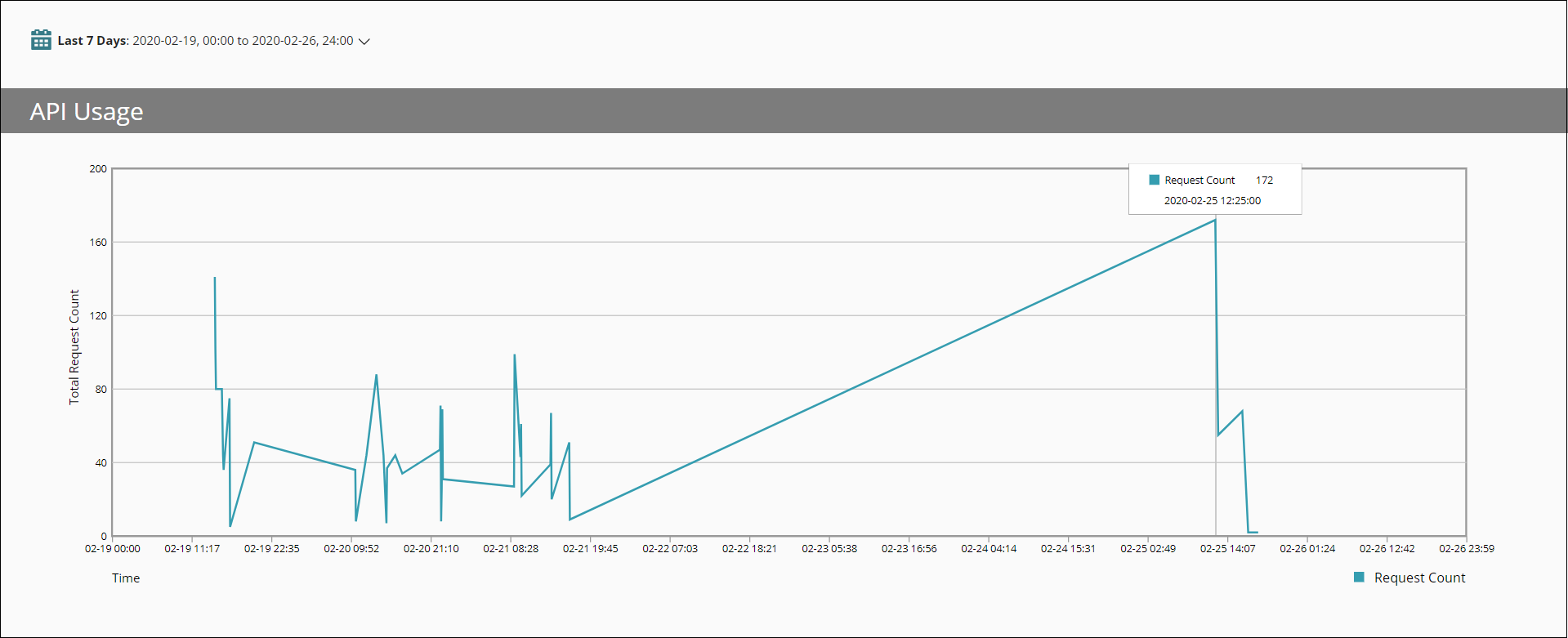Click x-axis label 02-20 21:10
Screen dimensions: 1568x638
[431, 549]
